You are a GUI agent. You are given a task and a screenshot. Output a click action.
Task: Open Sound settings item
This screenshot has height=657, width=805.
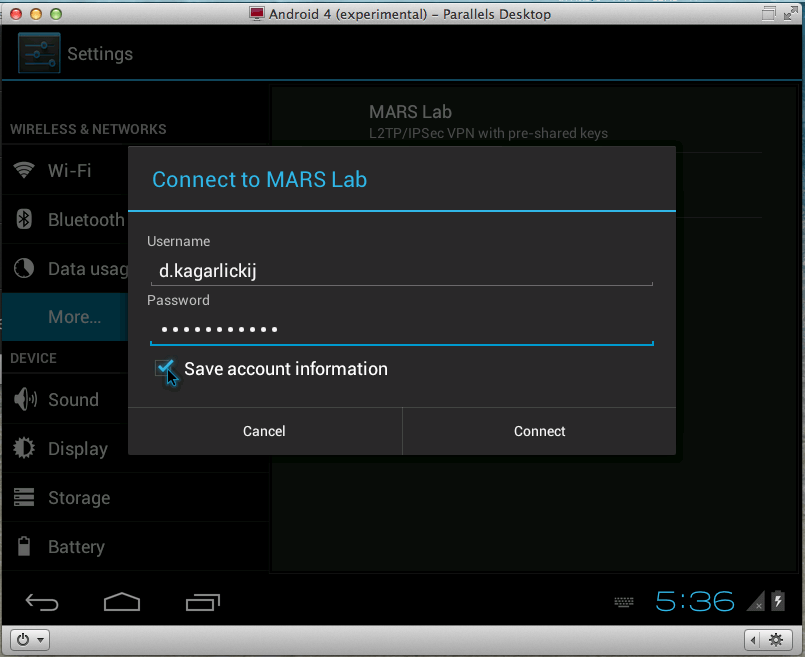(65, 399)
